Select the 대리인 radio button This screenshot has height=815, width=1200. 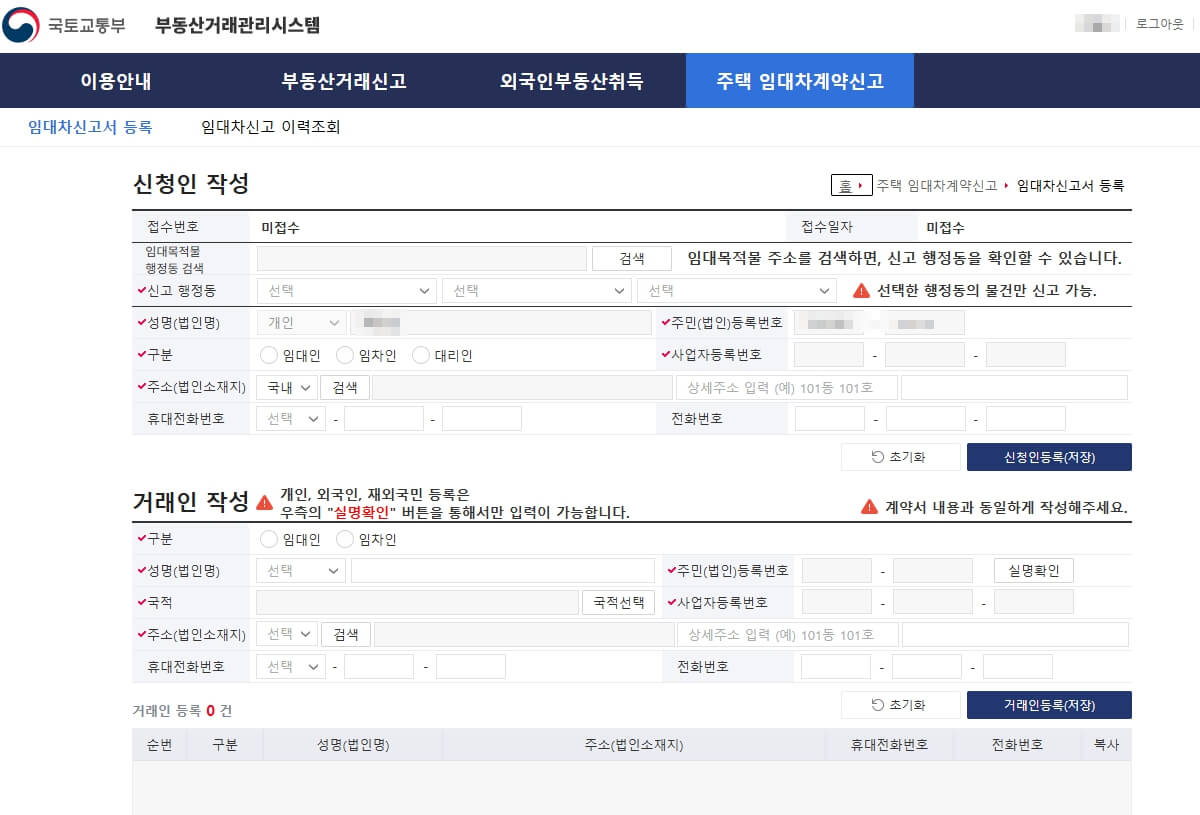click(x=420, y=354)
